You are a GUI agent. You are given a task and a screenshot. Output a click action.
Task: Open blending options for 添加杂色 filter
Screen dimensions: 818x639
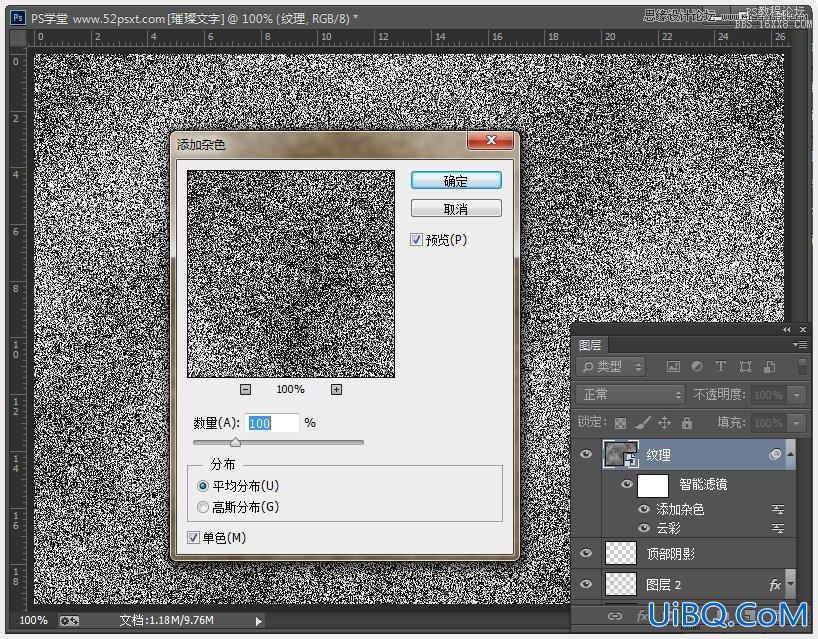click(x=778, y=509)
